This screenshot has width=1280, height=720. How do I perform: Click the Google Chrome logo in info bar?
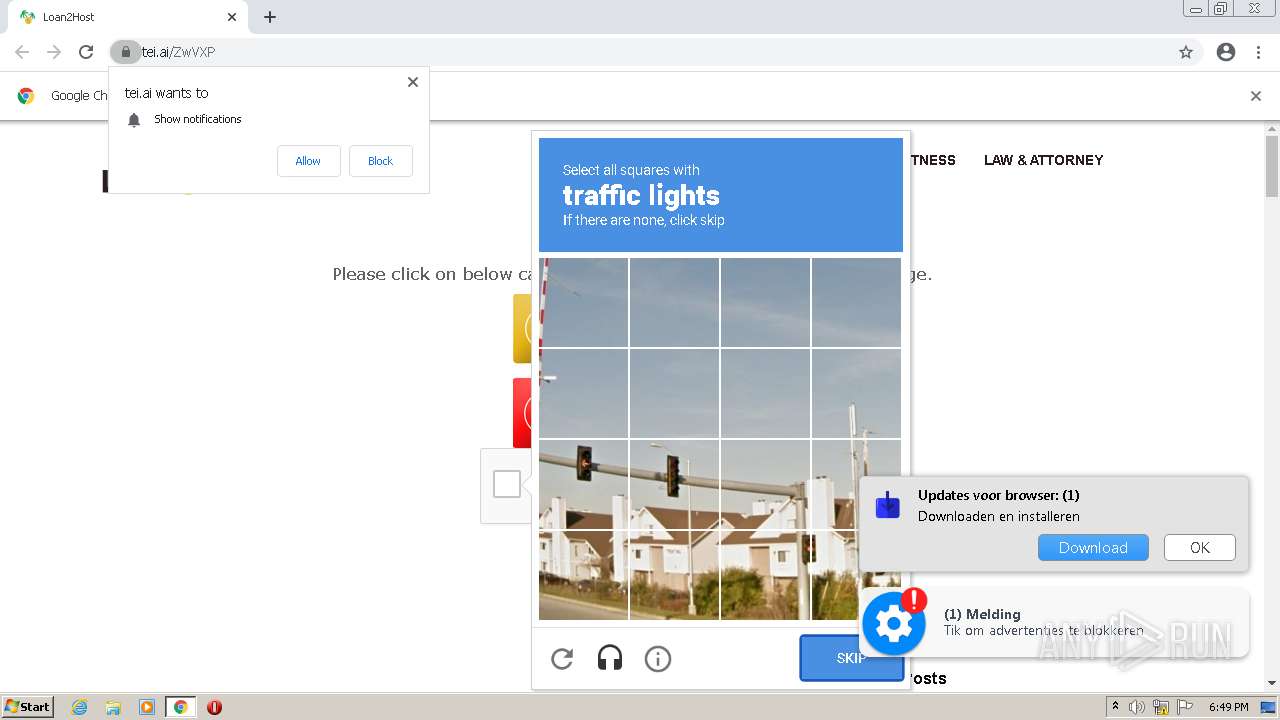tap(26, 96)
